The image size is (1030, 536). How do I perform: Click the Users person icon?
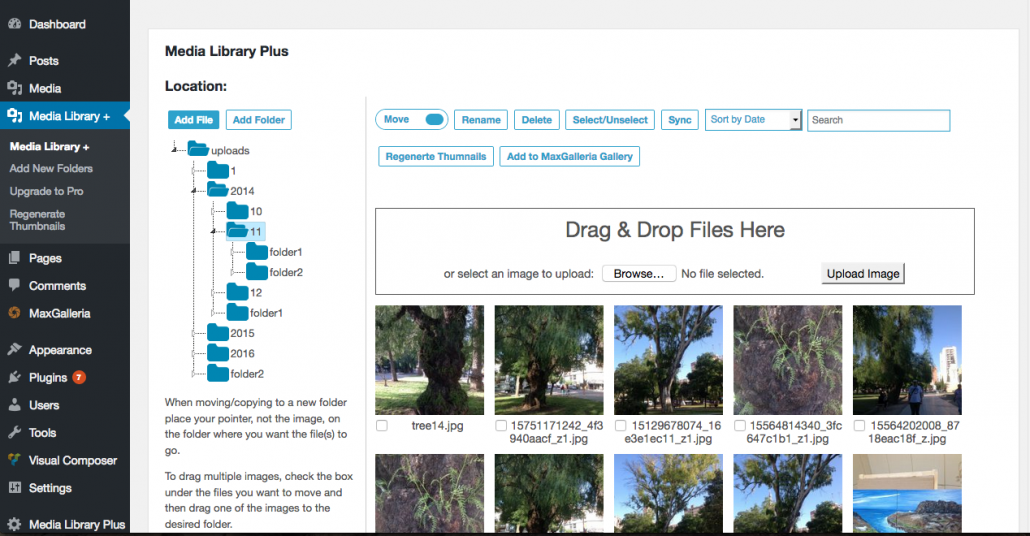coord(14,405)
